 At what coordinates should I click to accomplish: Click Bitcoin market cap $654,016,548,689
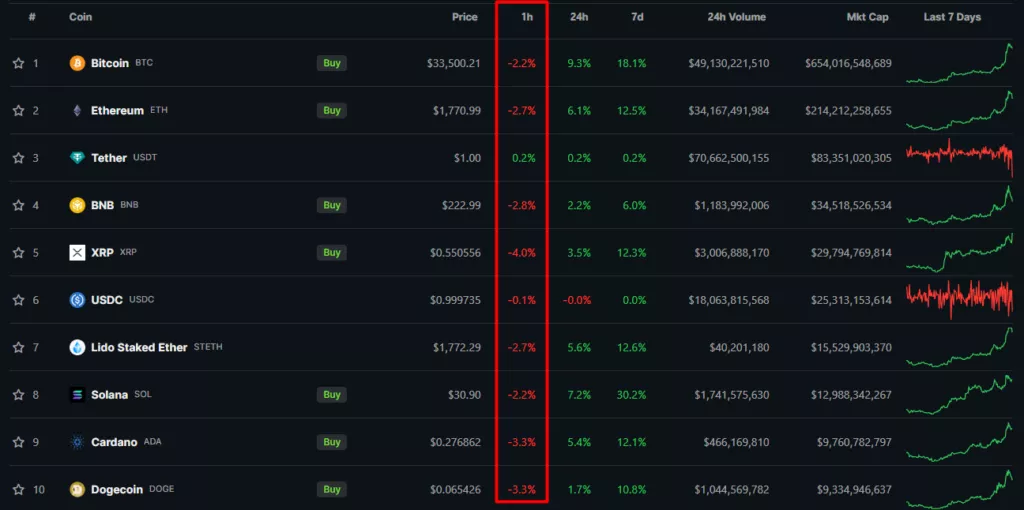point(848,63)
